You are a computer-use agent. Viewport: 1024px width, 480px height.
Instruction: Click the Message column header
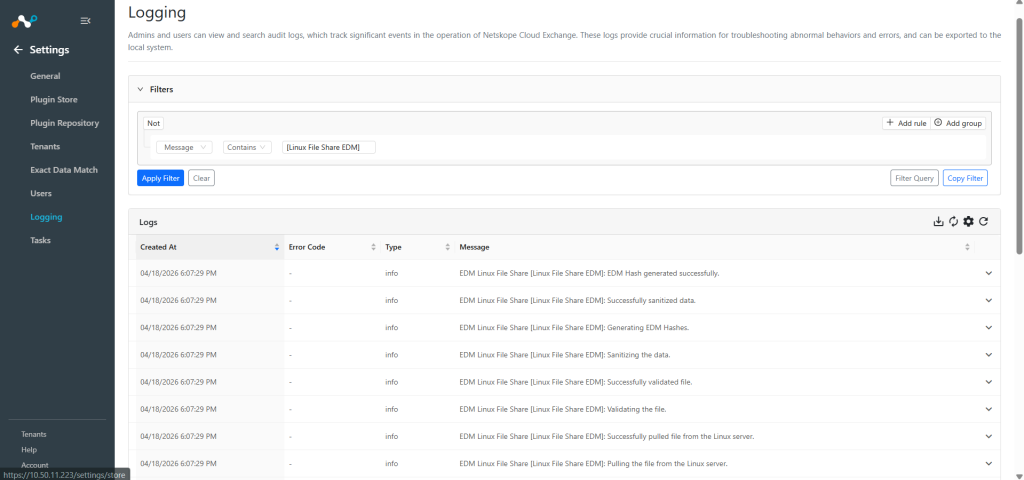pyautogui.click(x=714, y=248)
